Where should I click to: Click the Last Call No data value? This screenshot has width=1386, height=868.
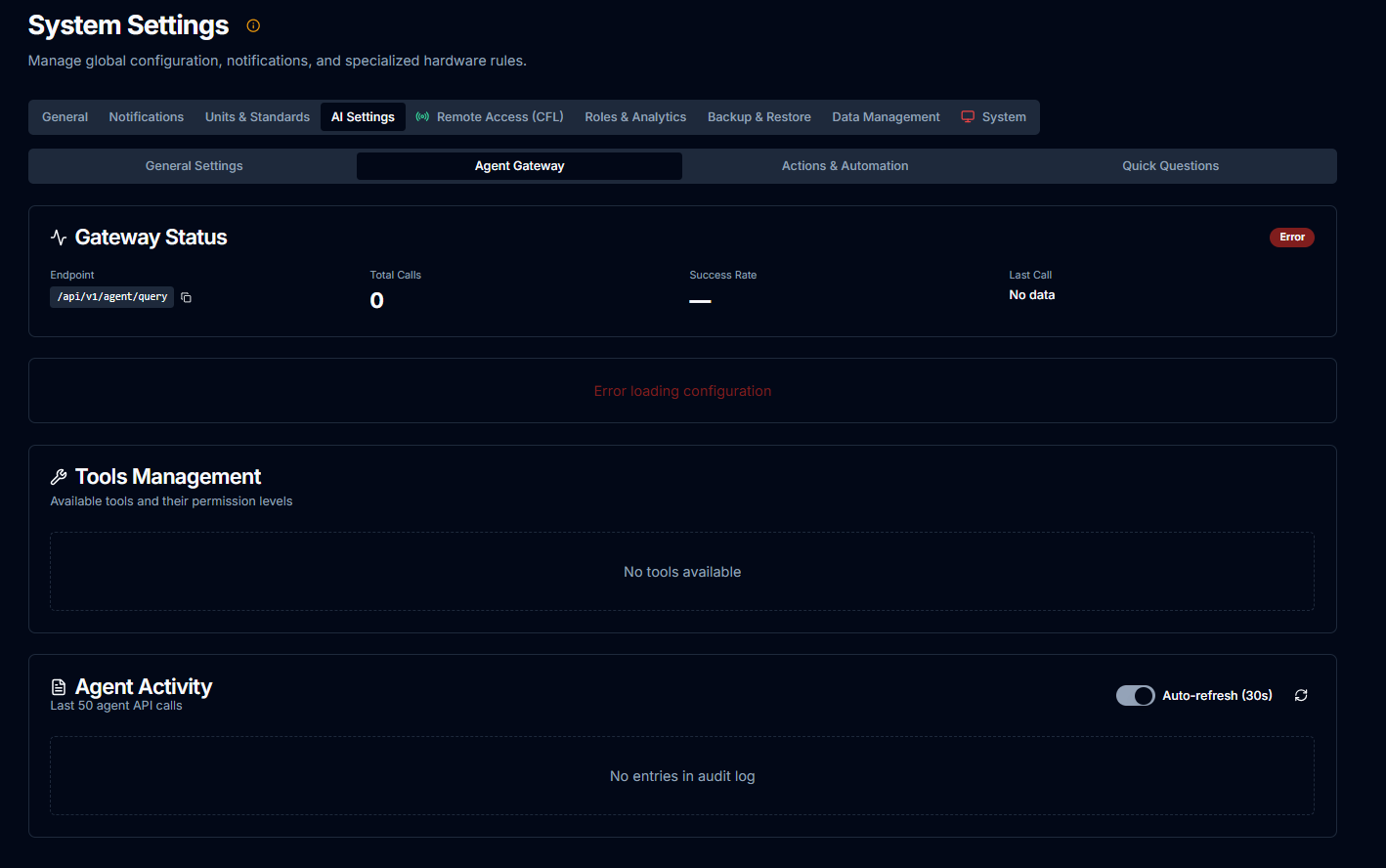click(1031, 295)
